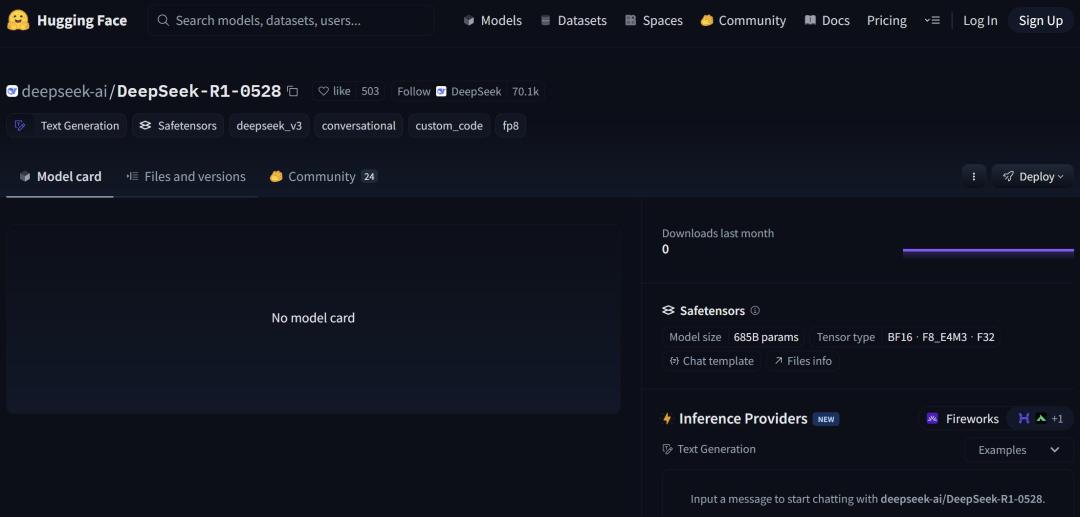Click the DeepSeek organization avatar icon
Image resolution: width=1080 pixels, height=517 pixels.
[442, 91]
